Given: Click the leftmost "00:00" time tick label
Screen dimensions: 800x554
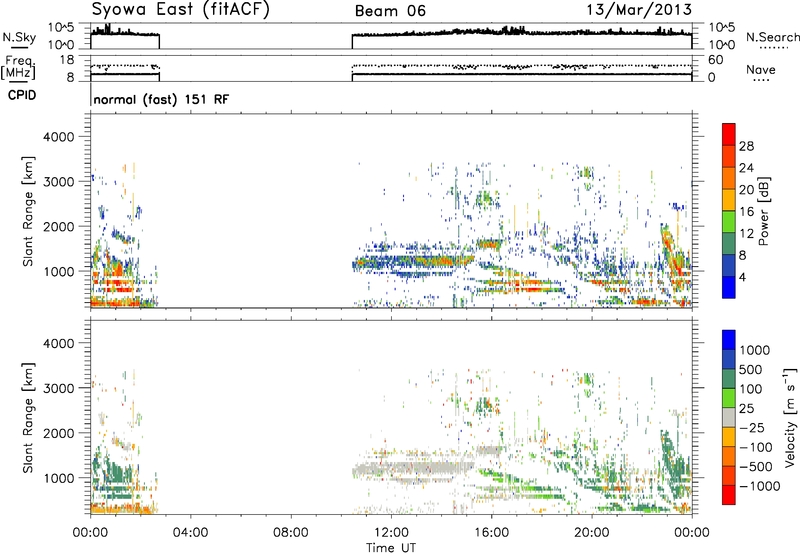Looking at the screenshot, I should 90,533.
